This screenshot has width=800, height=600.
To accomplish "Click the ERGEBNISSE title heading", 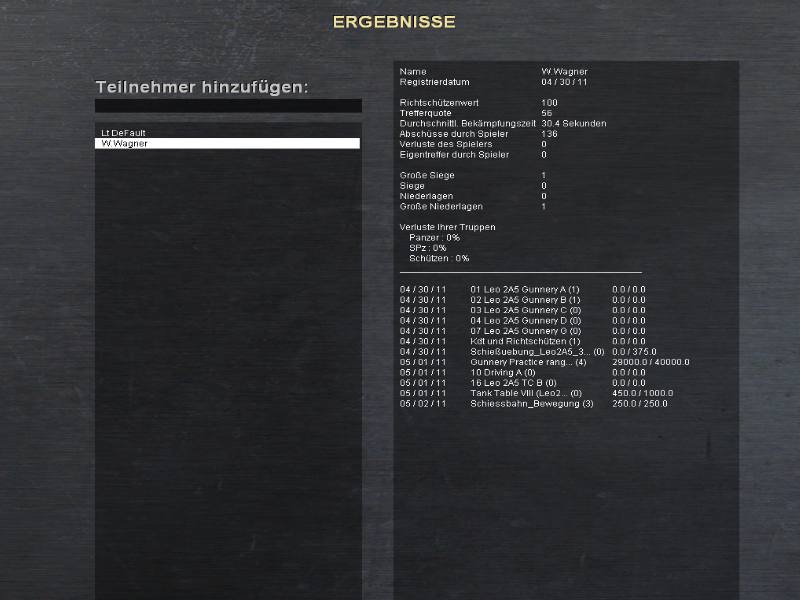I will (394, 22).
